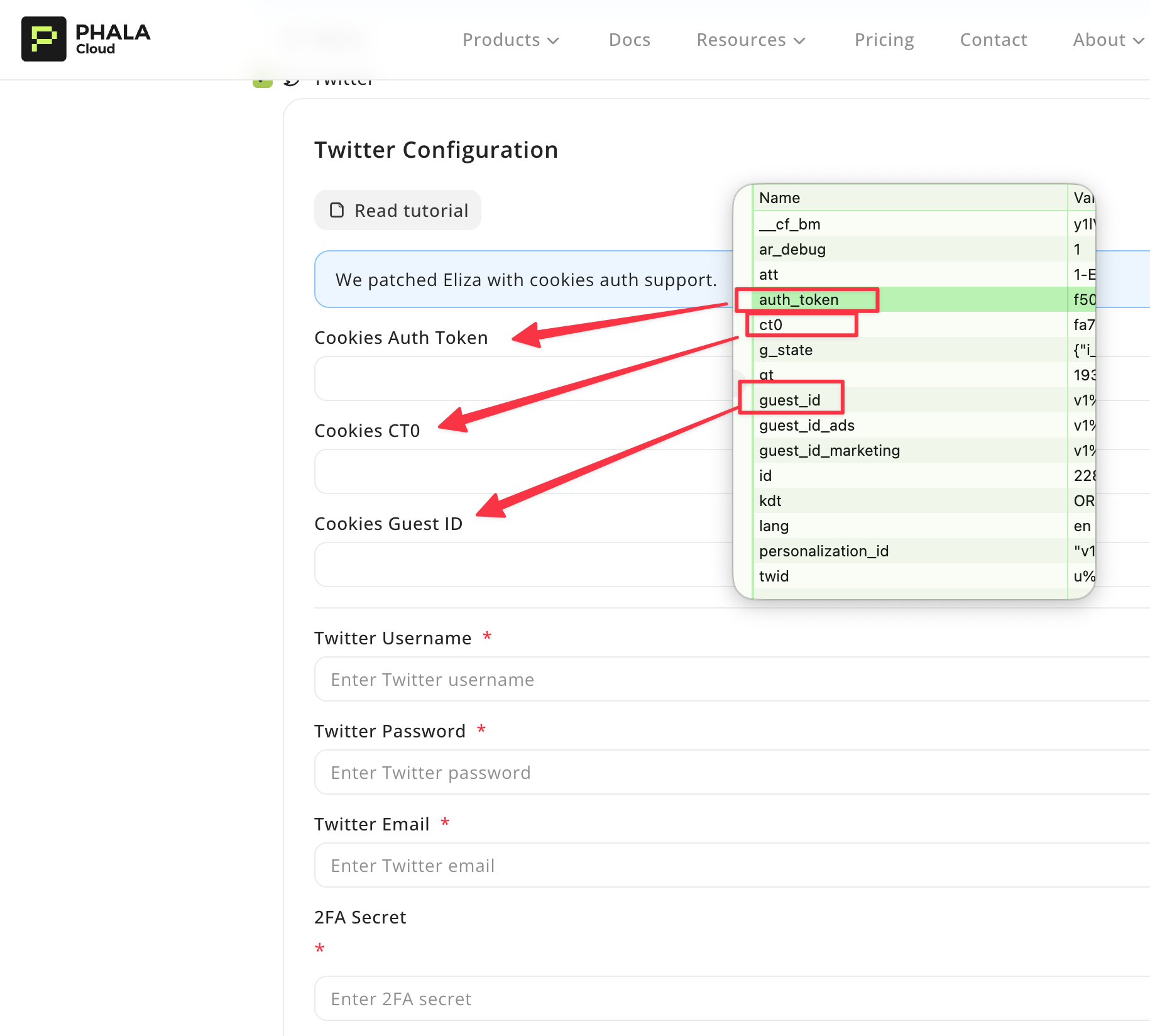
Task: Select the guest_id cookie row
Action: pos(924,400)
